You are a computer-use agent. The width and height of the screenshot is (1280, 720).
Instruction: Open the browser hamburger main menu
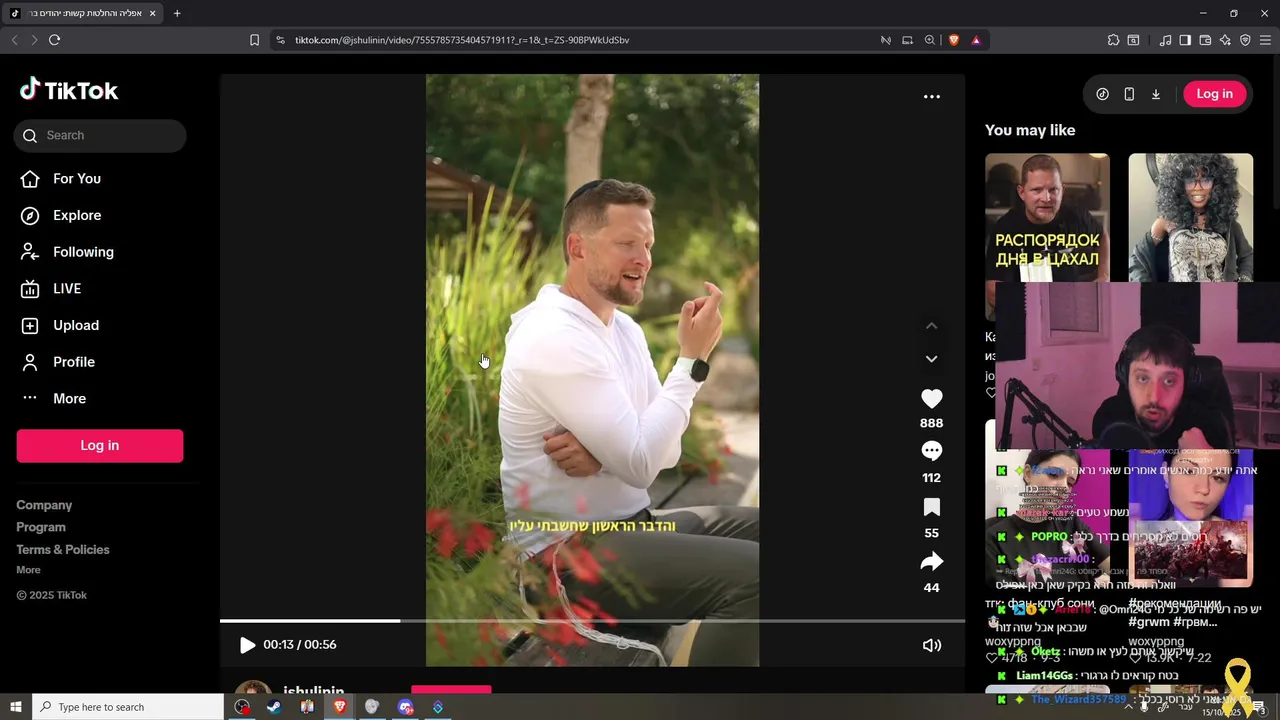click(x=1266, y=40)
